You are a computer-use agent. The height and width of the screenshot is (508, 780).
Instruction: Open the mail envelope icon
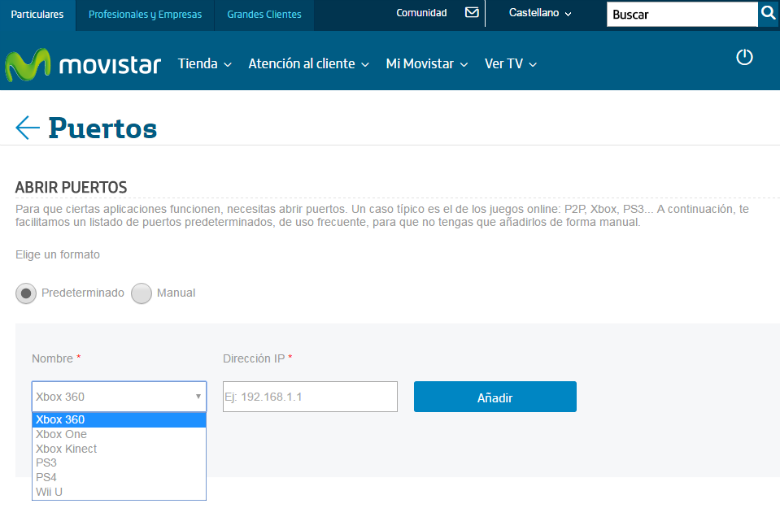coord(472,13)
